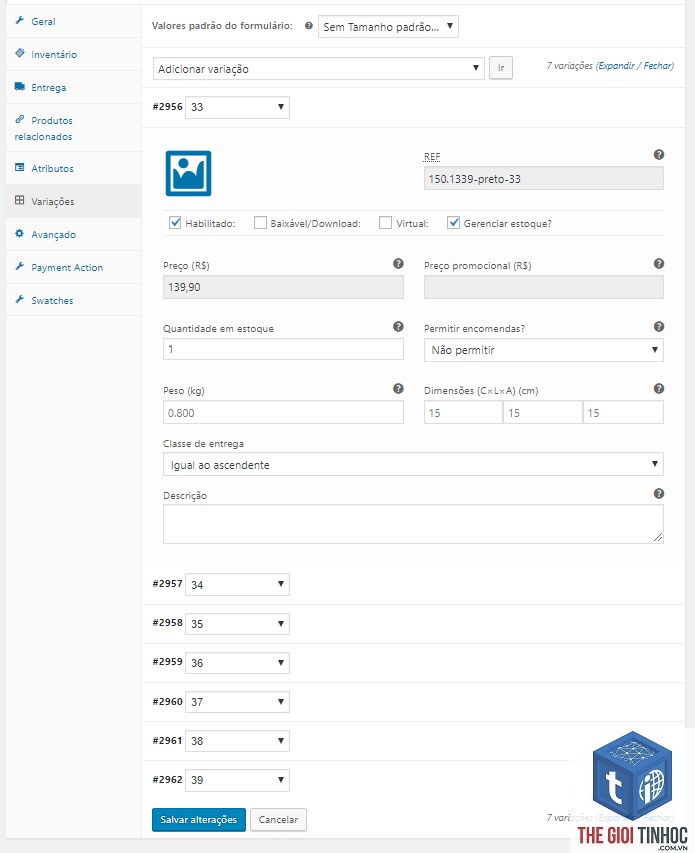Click the help icon for REF field
This screenshot has height=853, width=695.
point(659,154)
